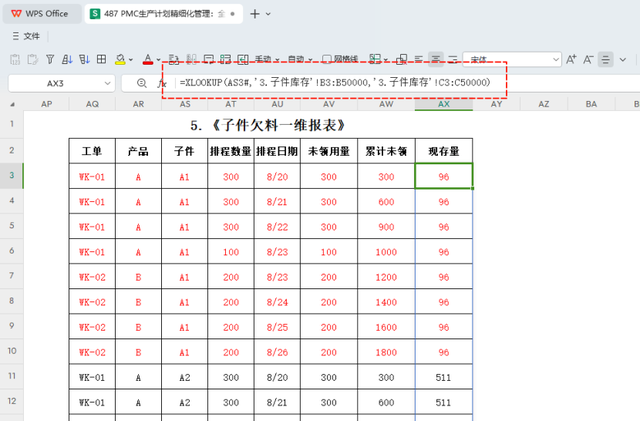Sort ascending with the A-arrow icon
Viewport: 640px width, 421px height.
(x=67, y=60)
